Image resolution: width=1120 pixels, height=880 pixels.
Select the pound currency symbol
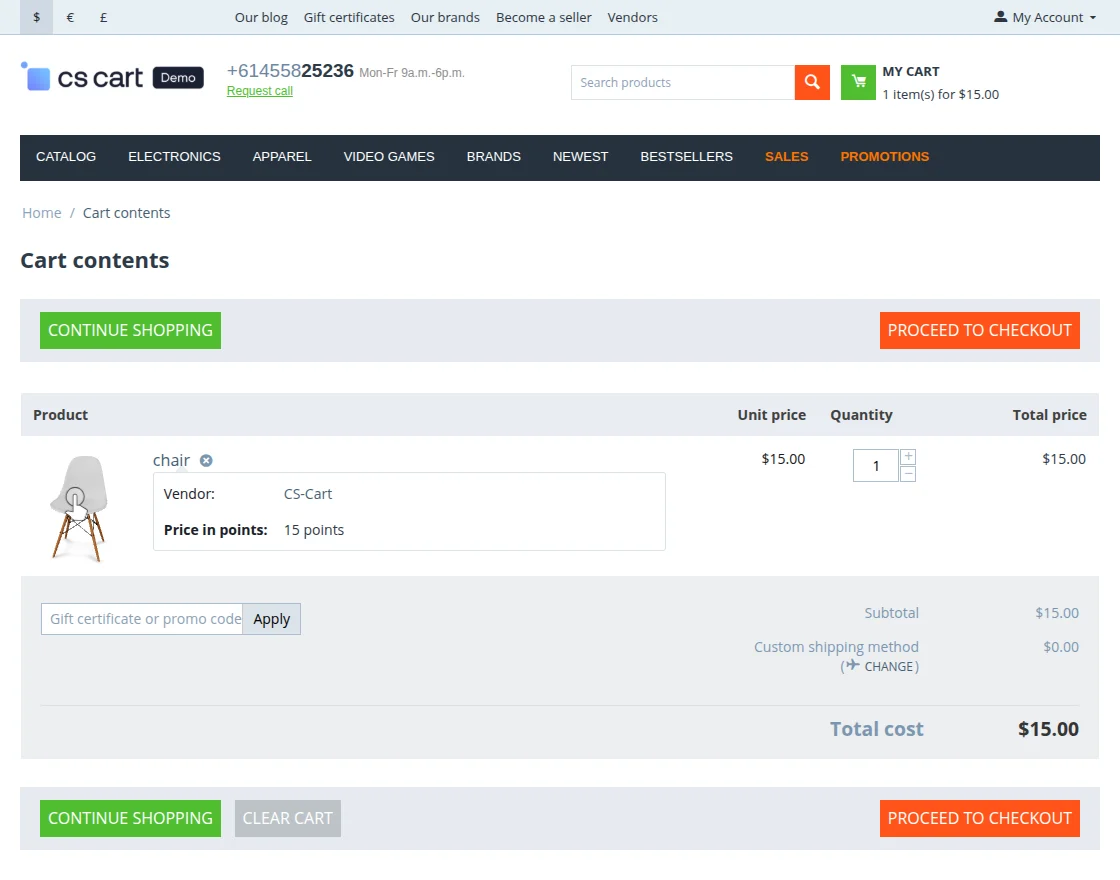click(x=103, y=17)
